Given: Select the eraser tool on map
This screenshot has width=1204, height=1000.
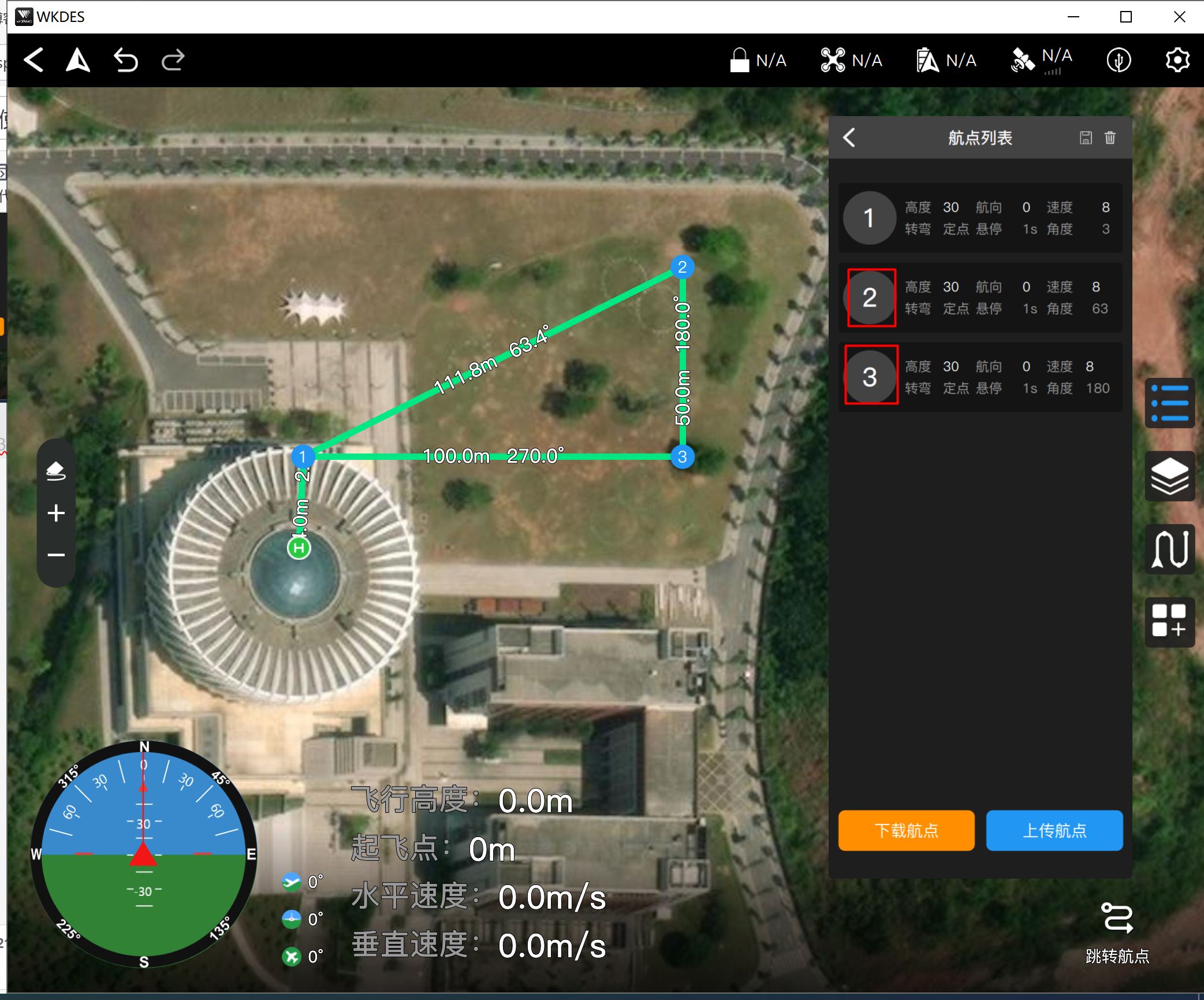Looking at the screenshot, I should point(56,471).
